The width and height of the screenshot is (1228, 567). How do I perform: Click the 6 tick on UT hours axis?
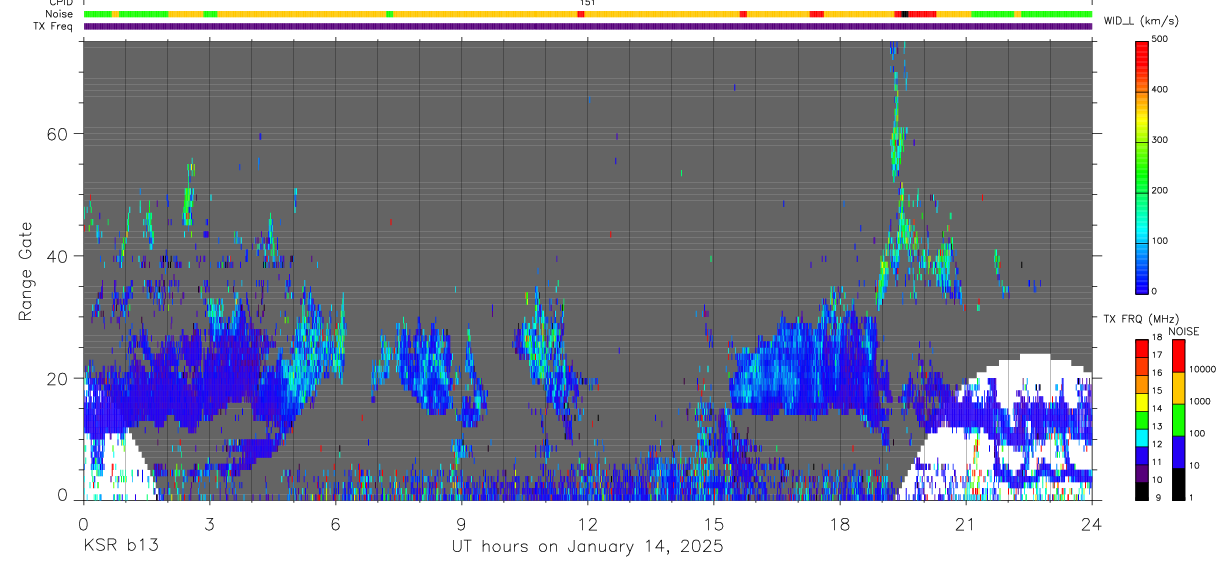coord(335,524)
